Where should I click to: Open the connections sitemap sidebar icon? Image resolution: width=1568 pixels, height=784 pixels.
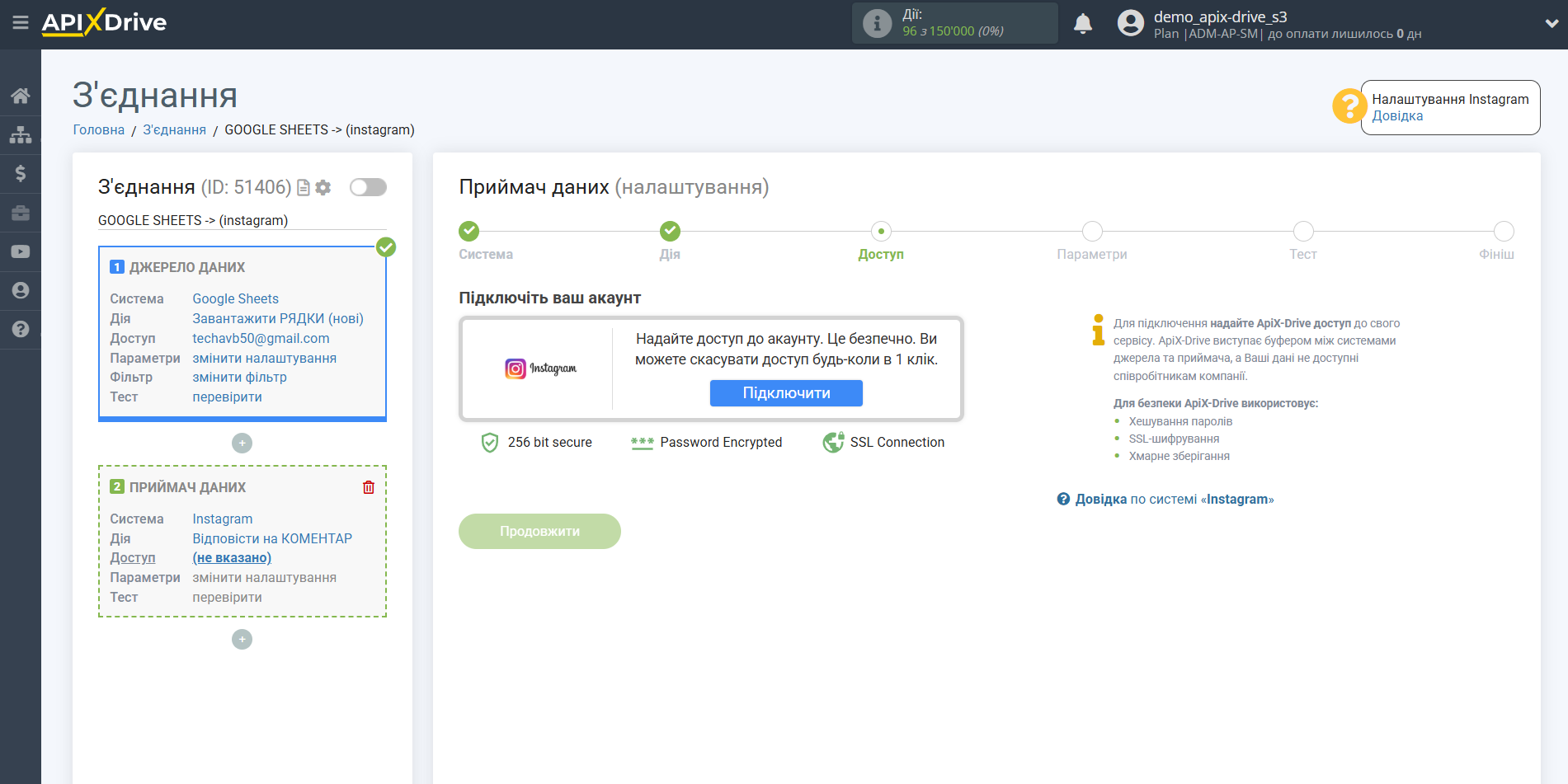pos(21,134)
